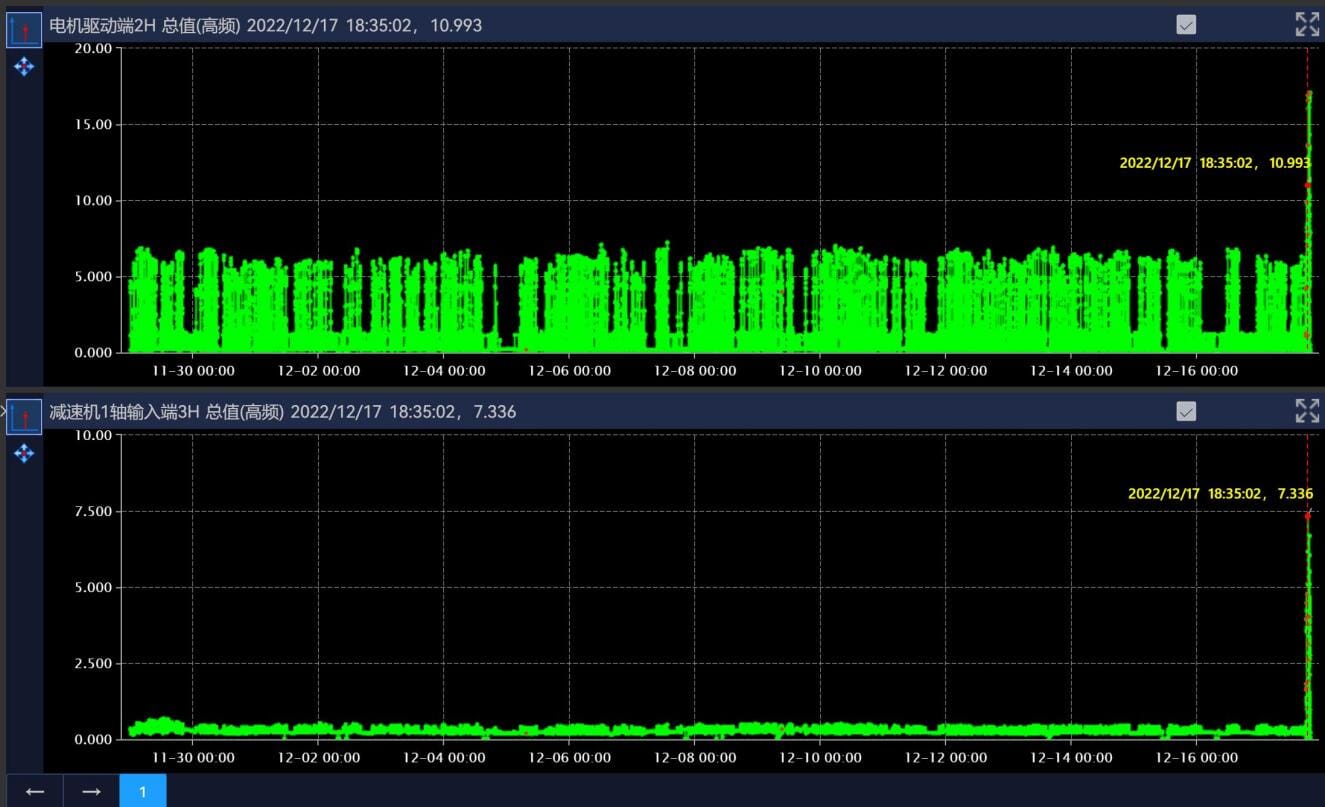Go to the next page with the right arrow
The image size is (1325, 807).
pos(91,791)
